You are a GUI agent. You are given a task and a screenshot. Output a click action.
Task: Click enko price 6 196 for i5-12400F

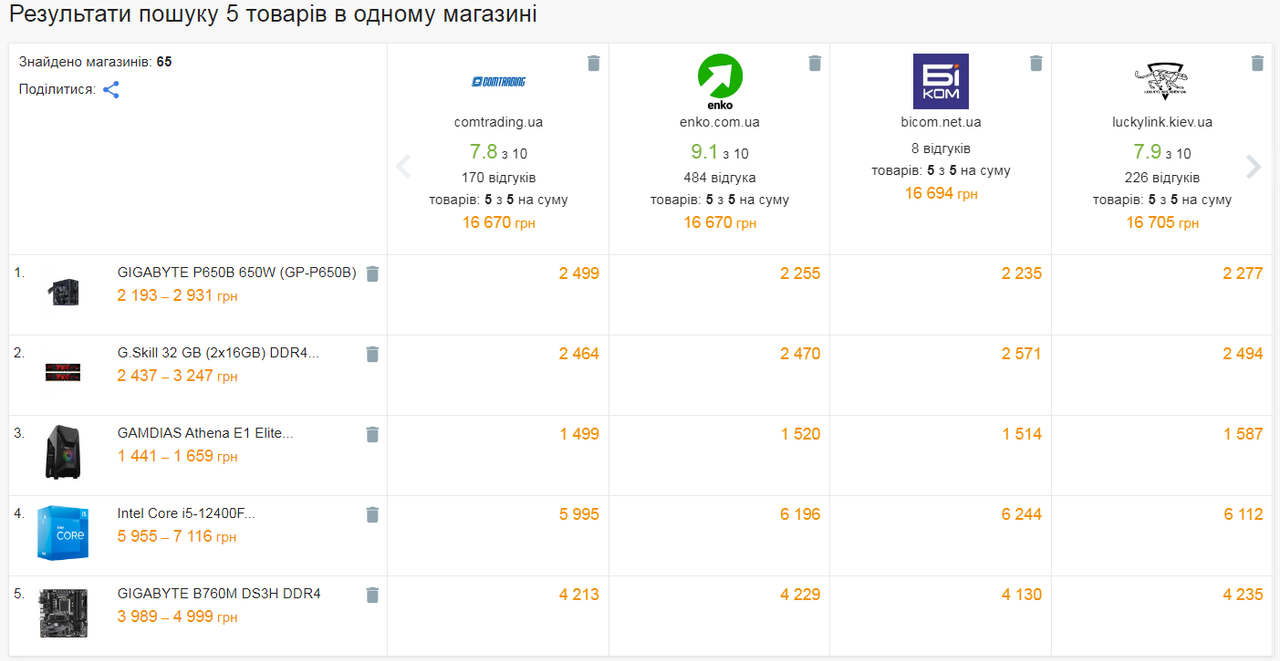pos(800,514)
